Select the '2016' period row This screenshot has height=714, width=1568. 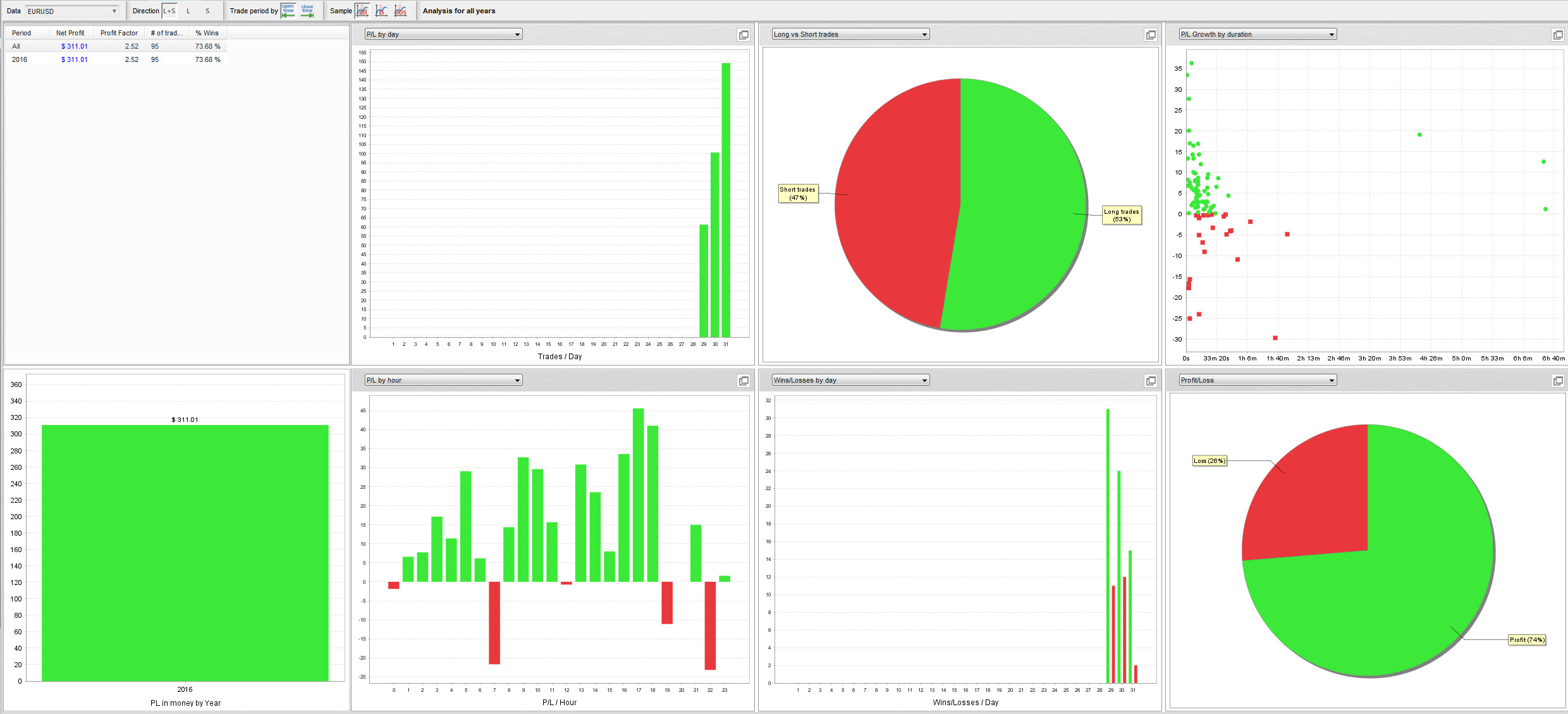coord(116,59)
